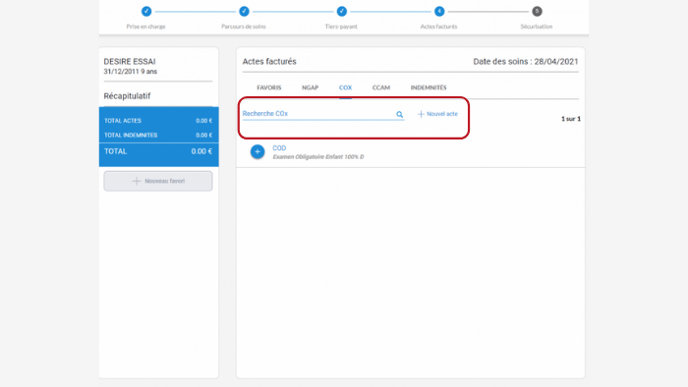Click the Nouvel acte link

(x=437, y=114)
